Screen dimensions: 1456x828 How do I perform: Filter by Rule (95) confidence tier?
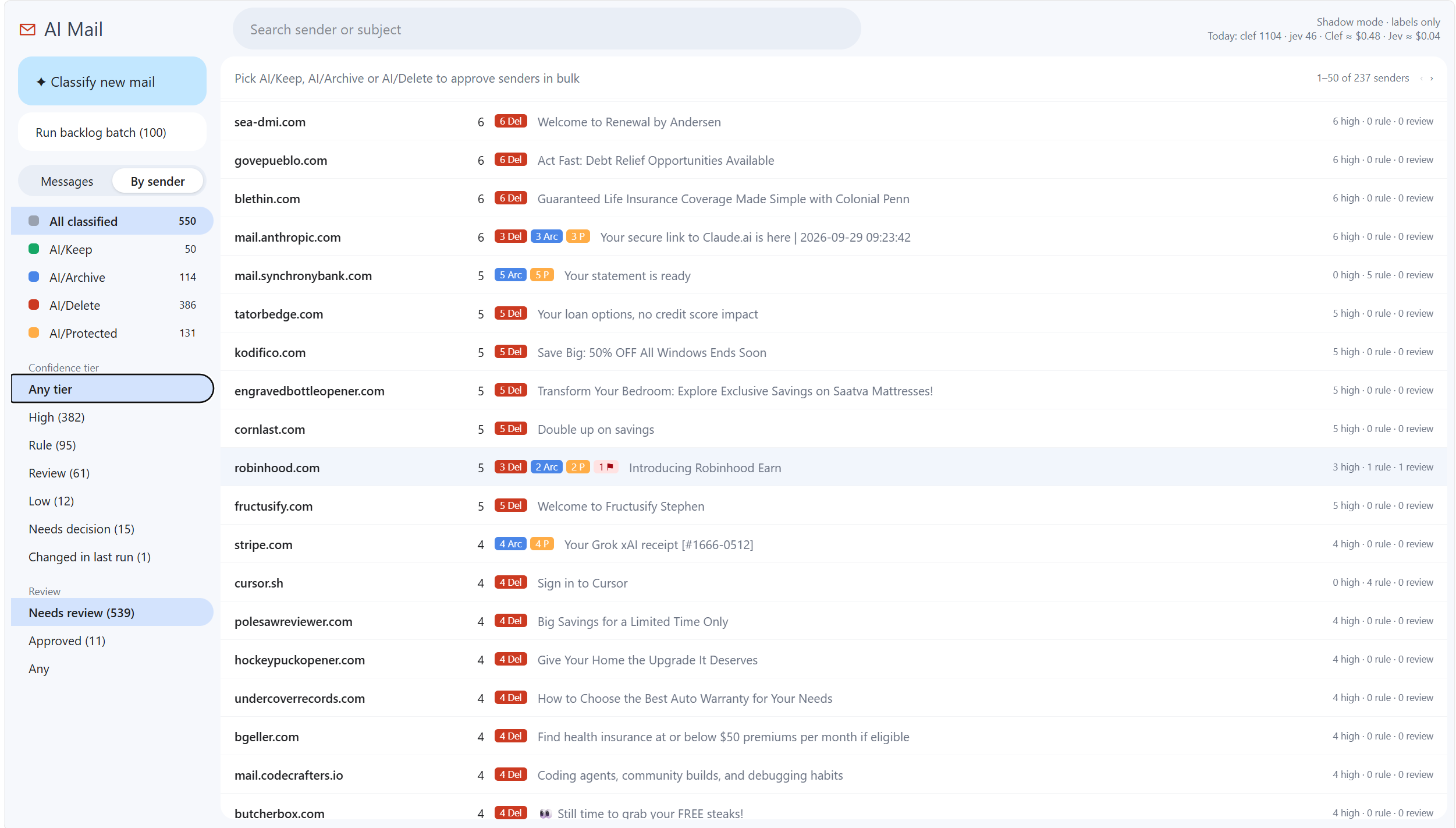point(112,445)
